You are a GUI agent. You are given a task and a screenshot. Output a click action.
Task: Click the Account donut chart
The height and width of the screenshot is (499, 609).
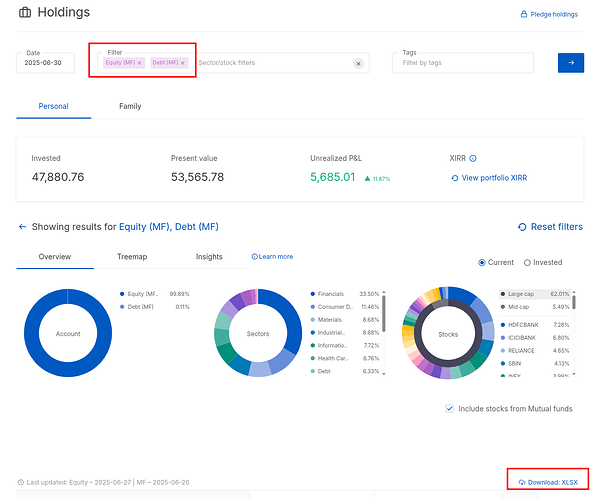point(68,333)
